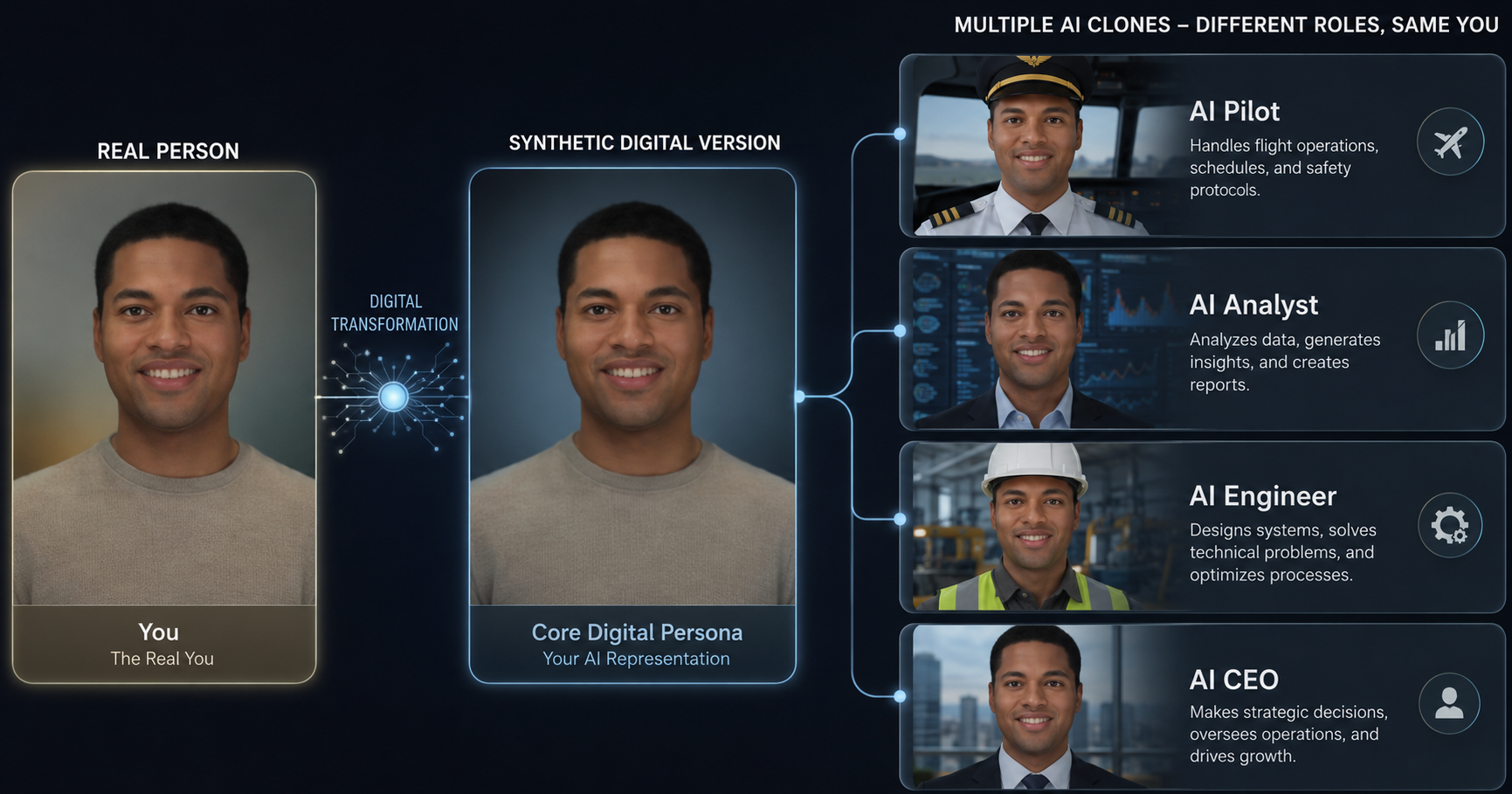Select the Real Person portrait photo
The width and height of the screenshot is (1512, 794).
164,389
